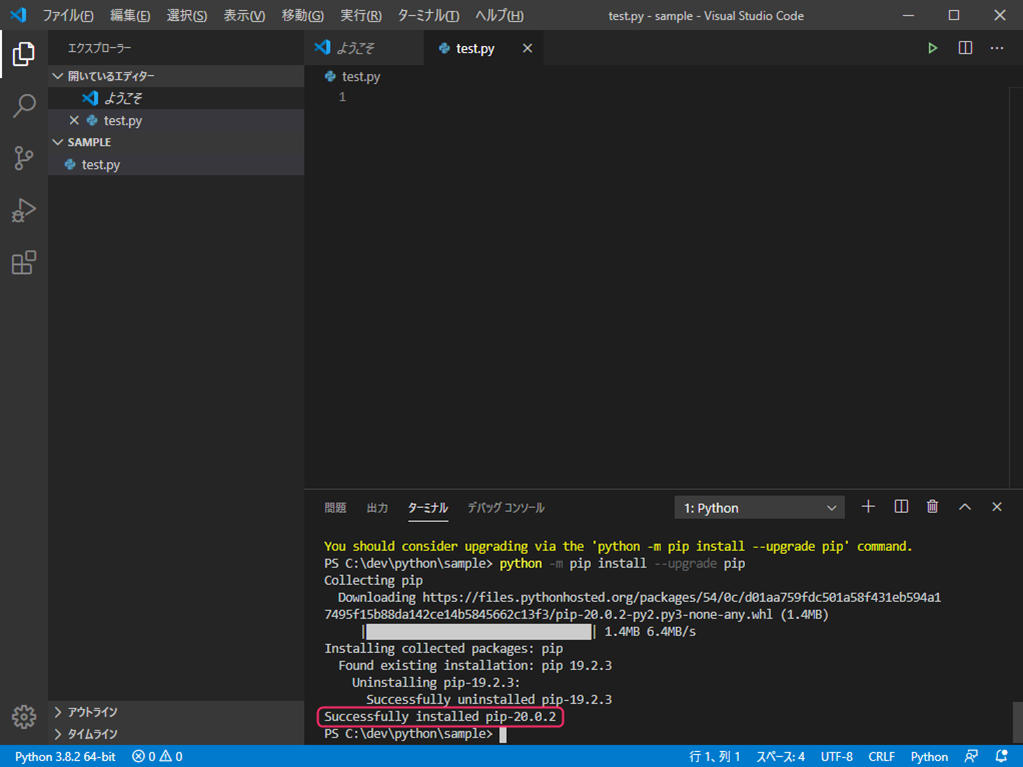Click the feedback icon in status bar
Screen dimensions: 1023x767
[971, 756]
